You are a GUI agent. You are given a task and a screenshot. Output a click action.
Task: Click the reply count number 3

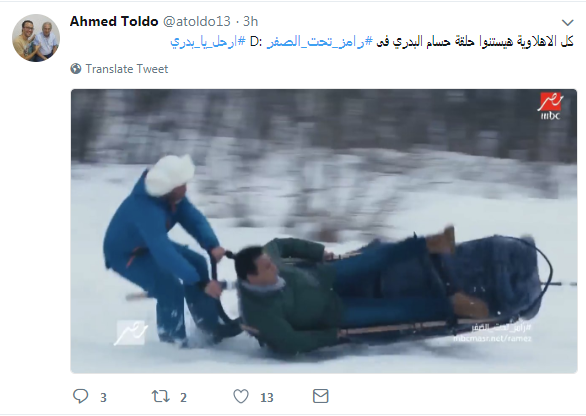(104, 397)
